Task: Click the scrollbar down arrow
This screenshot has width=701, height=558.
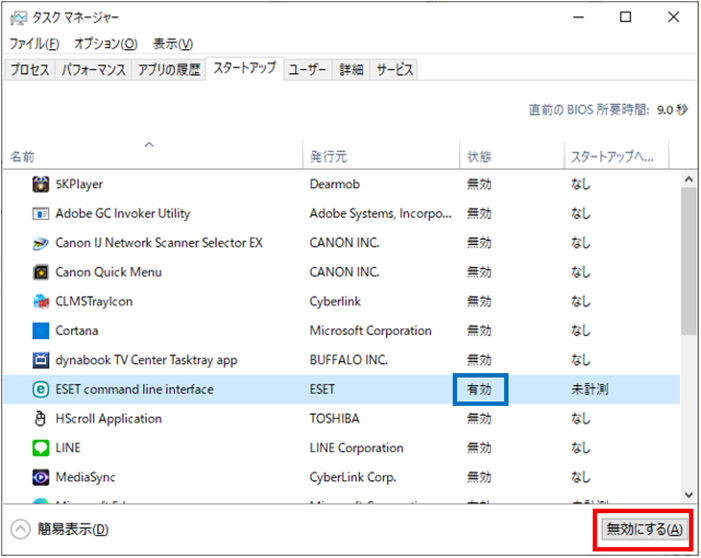Action: 689,495
